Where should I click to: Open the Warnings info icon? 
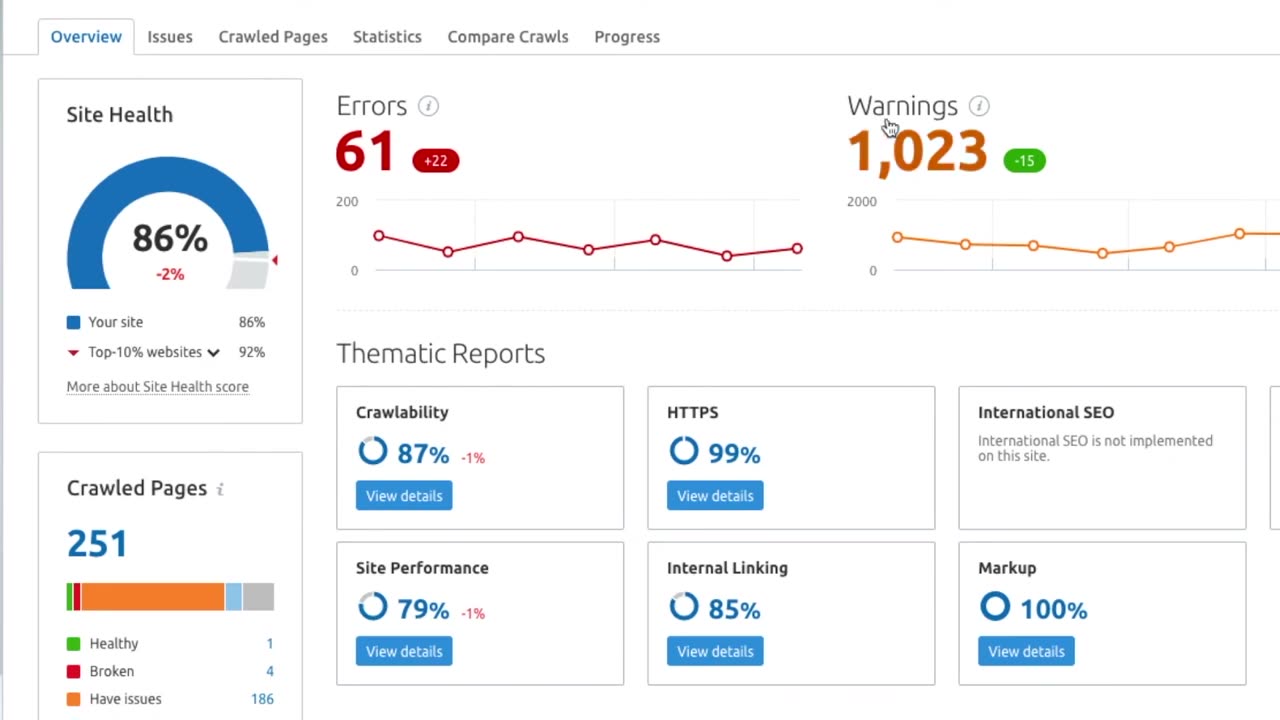click(x=979, y=106)
